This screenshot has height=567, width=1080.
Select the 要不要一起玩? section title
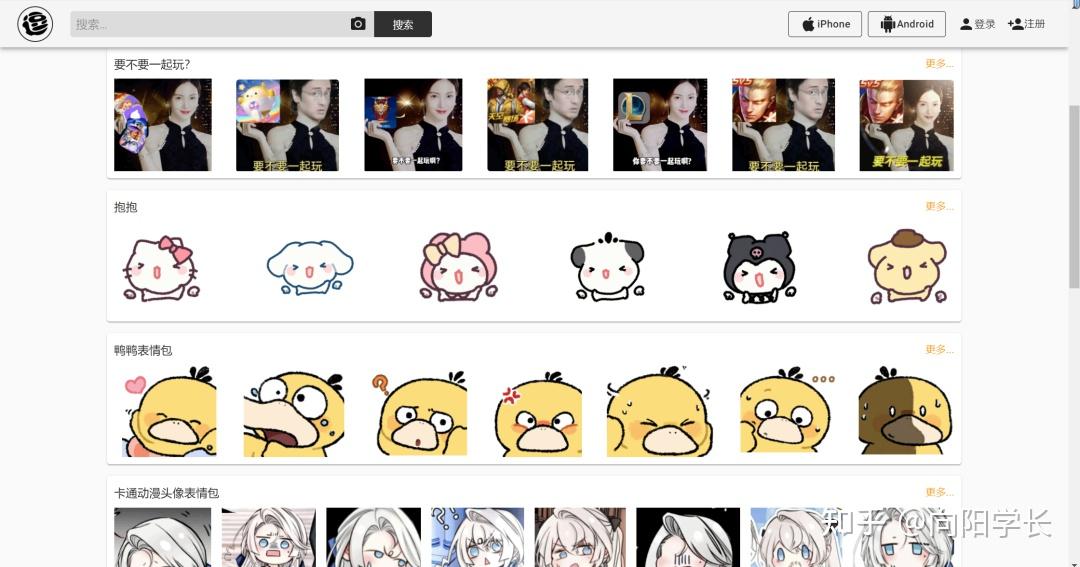point(152,64)
